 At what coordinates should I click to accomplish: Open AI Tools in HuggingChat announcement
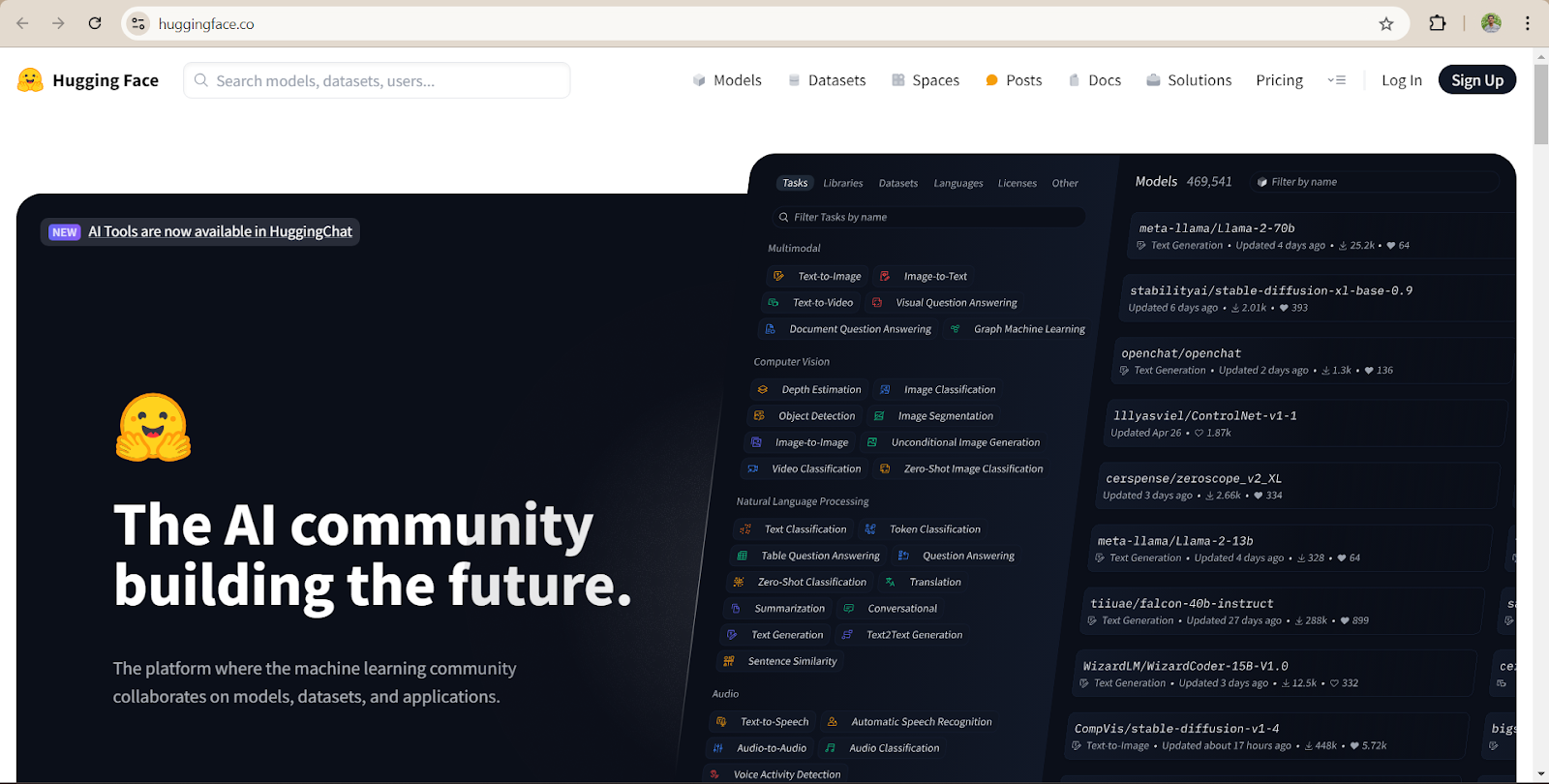click(x=200, y=231)
